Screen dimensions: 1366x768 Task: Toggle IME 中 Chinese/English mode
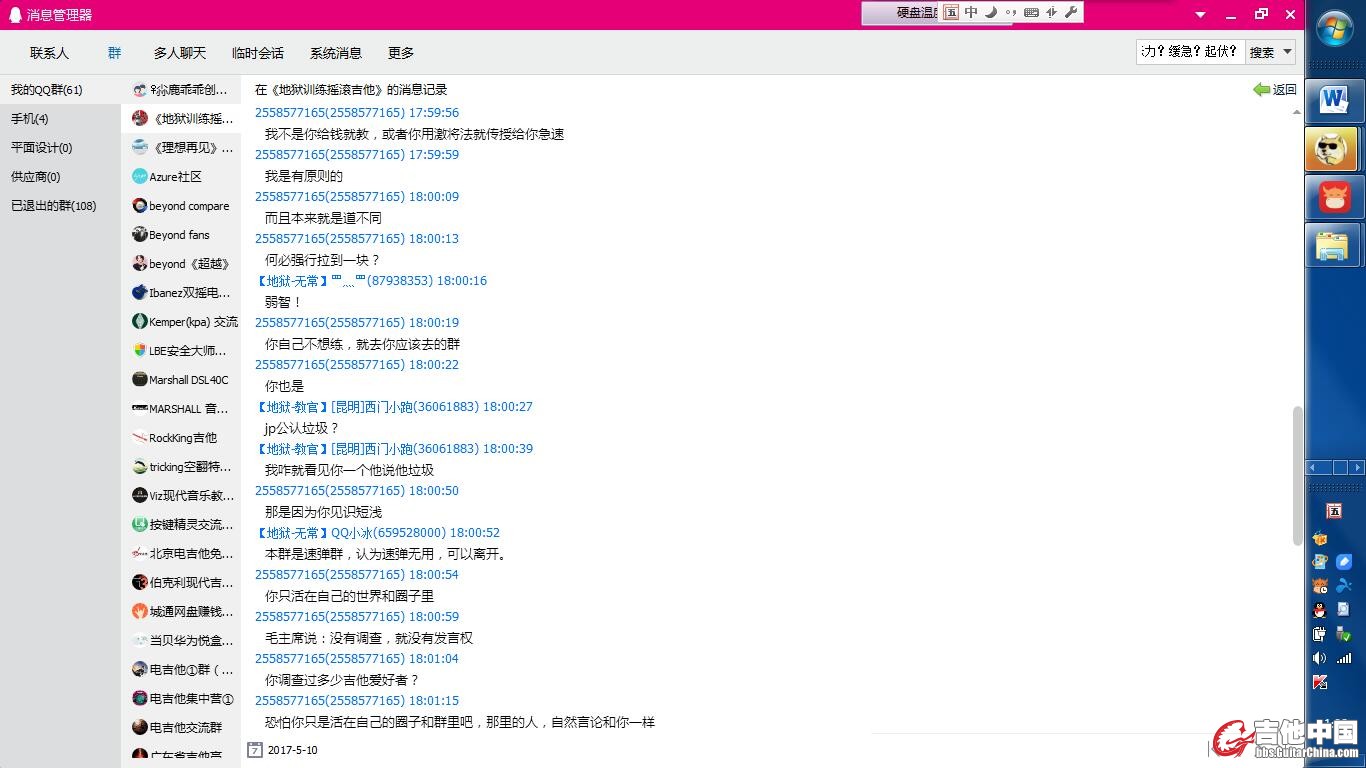point(971,12)
